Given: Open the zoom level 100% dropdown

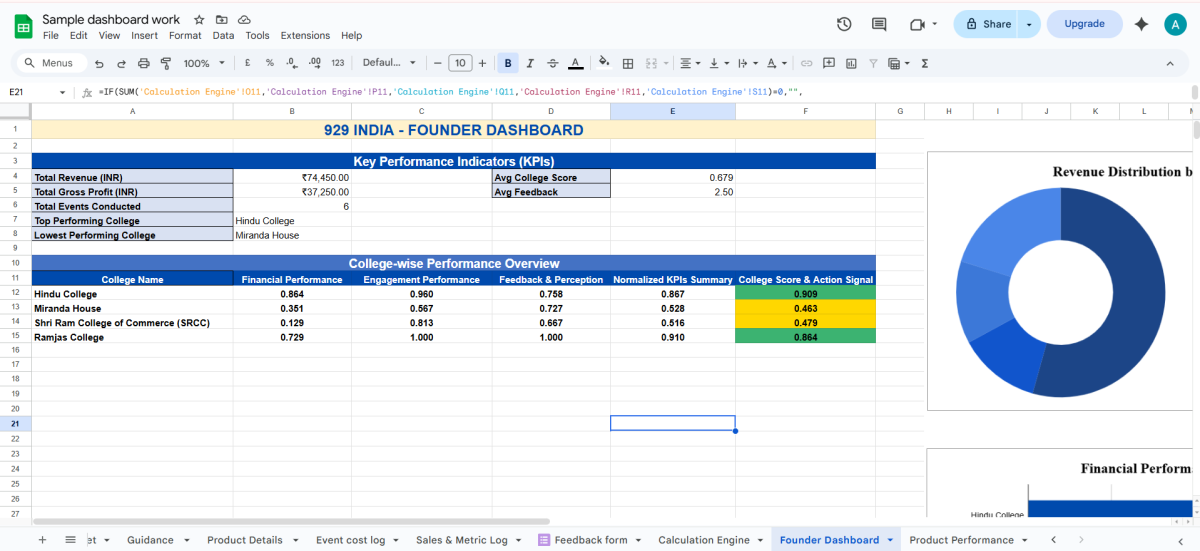Looking at the screenshot, I should 204,63.
